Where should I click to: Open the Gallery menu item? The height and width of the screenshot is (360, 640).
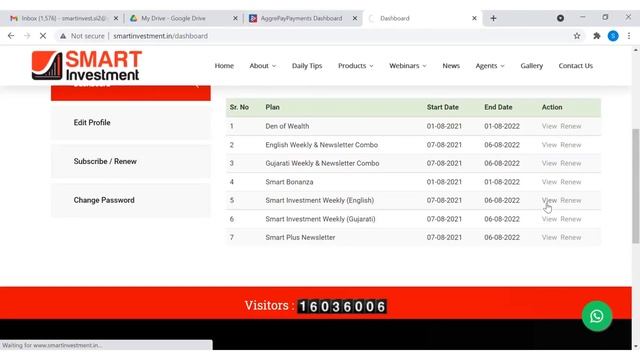[531, 66]
